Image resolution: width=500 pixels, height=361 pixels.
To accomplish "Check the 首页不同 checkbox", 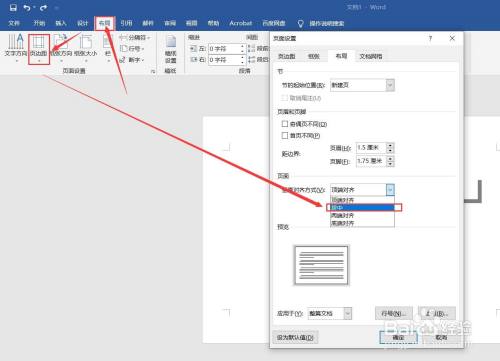I will (x=285, y=135).
